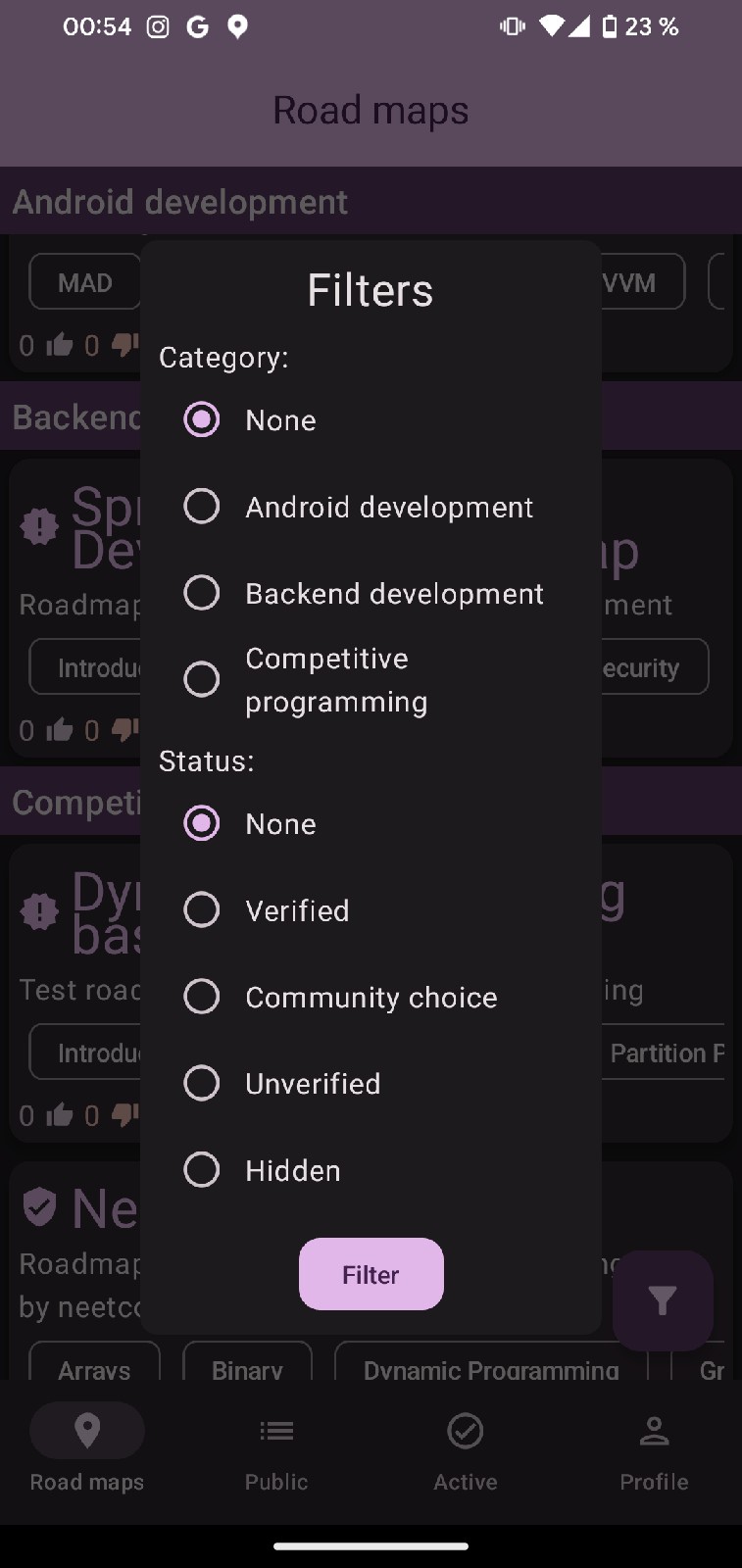
Task: Open the Road maps location pin tab
Action: tap(87, 1448)
